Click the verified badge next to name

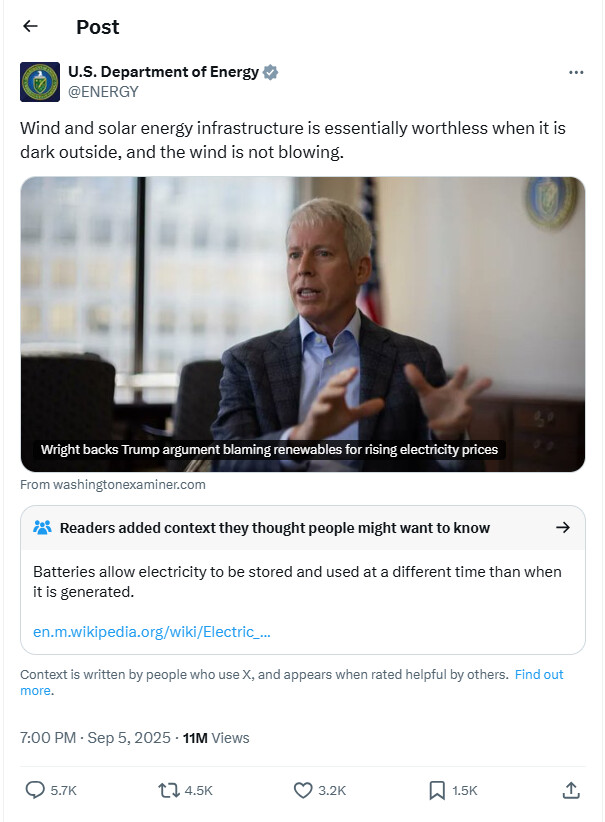coord(271,72)
